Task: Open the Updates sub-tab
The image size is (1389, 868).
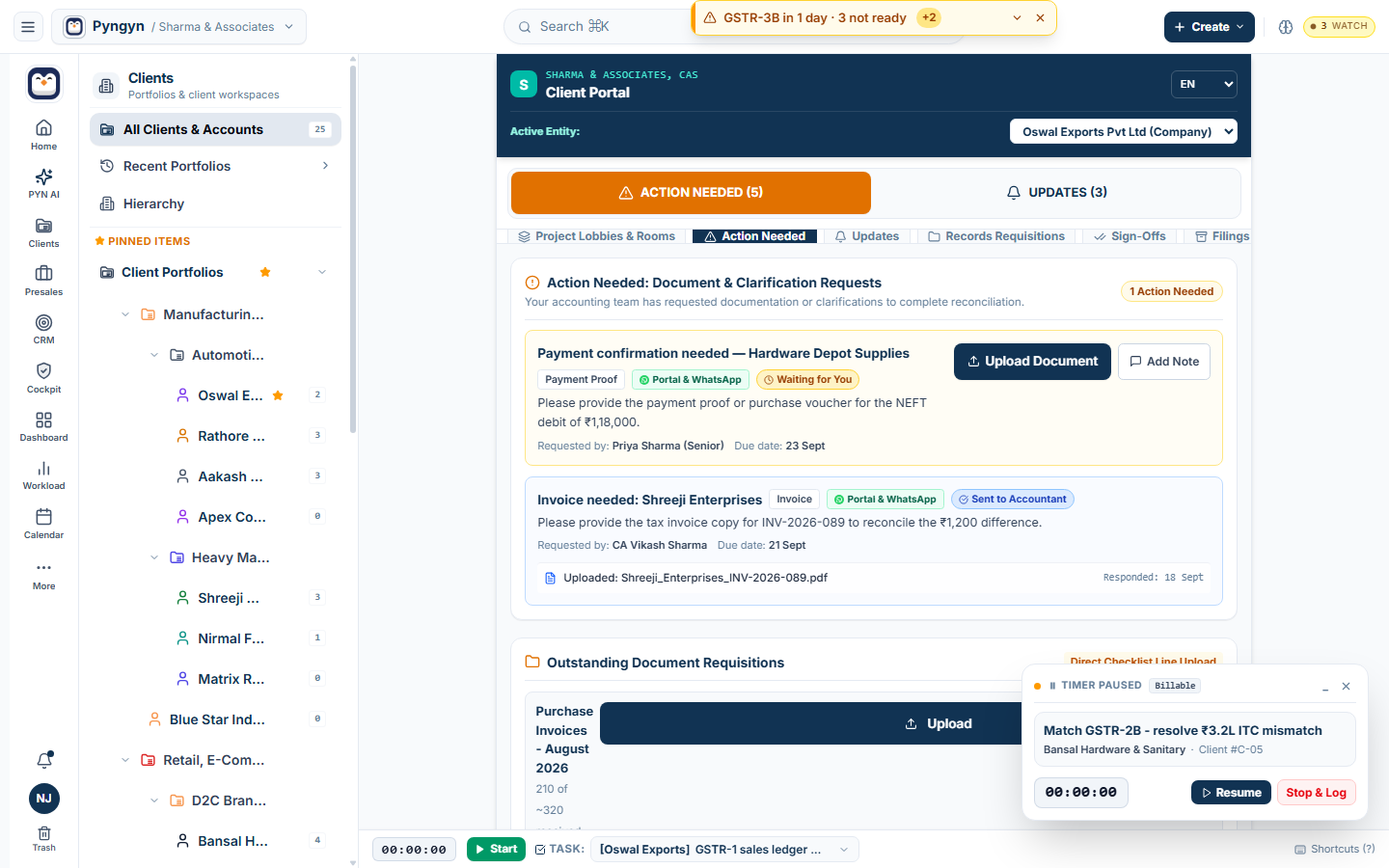Action: (x=867, y=236)
